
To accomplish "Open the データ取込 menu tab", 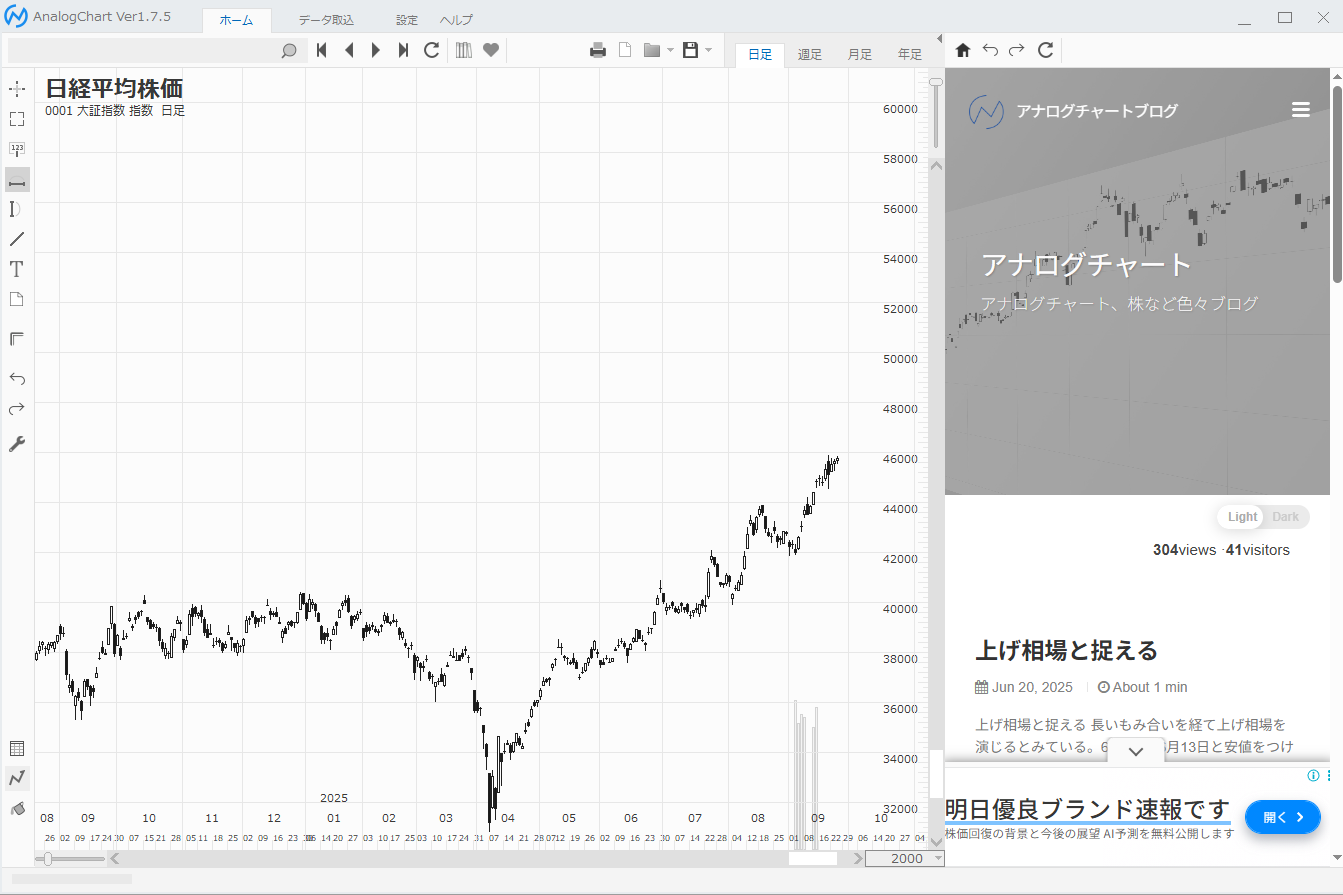I will pos(326,20).
